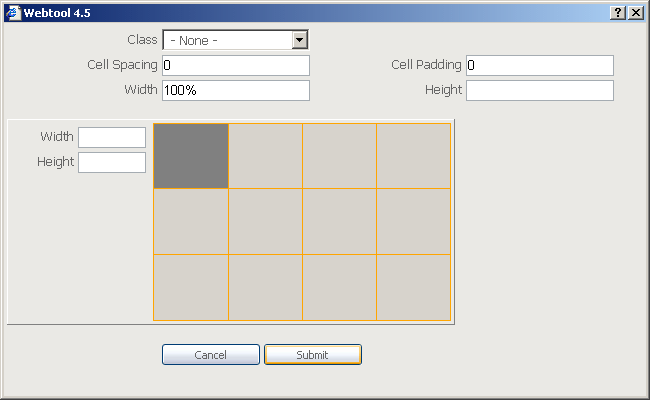Click the cell Width field beside the grid
The width and height of the screenshot is (650, 400).
(x=112, y=137)
